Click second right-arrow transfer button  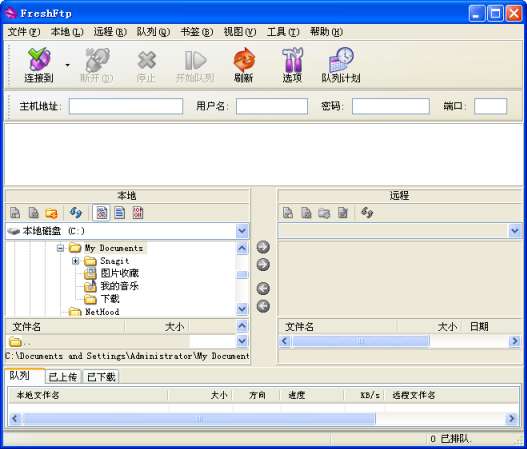coord(263,264)
